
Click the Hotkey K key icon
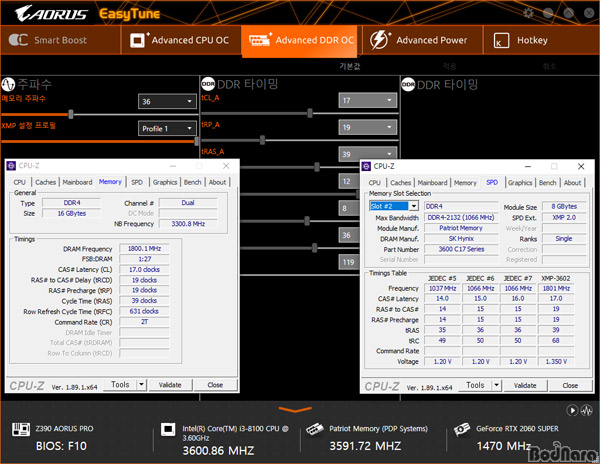[x=501, y=41]
